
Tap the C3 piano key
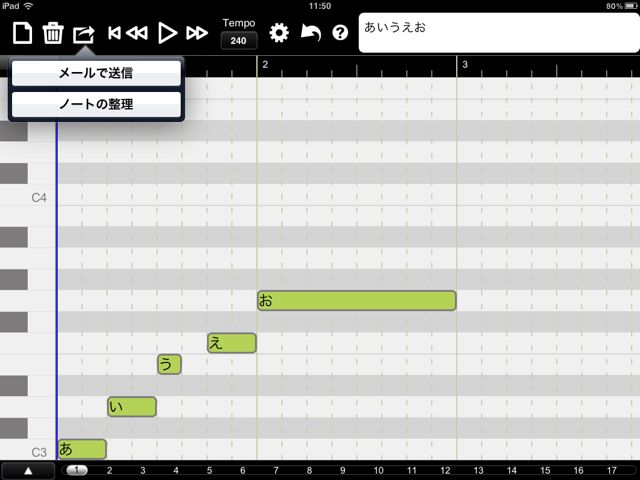[28, 451]
